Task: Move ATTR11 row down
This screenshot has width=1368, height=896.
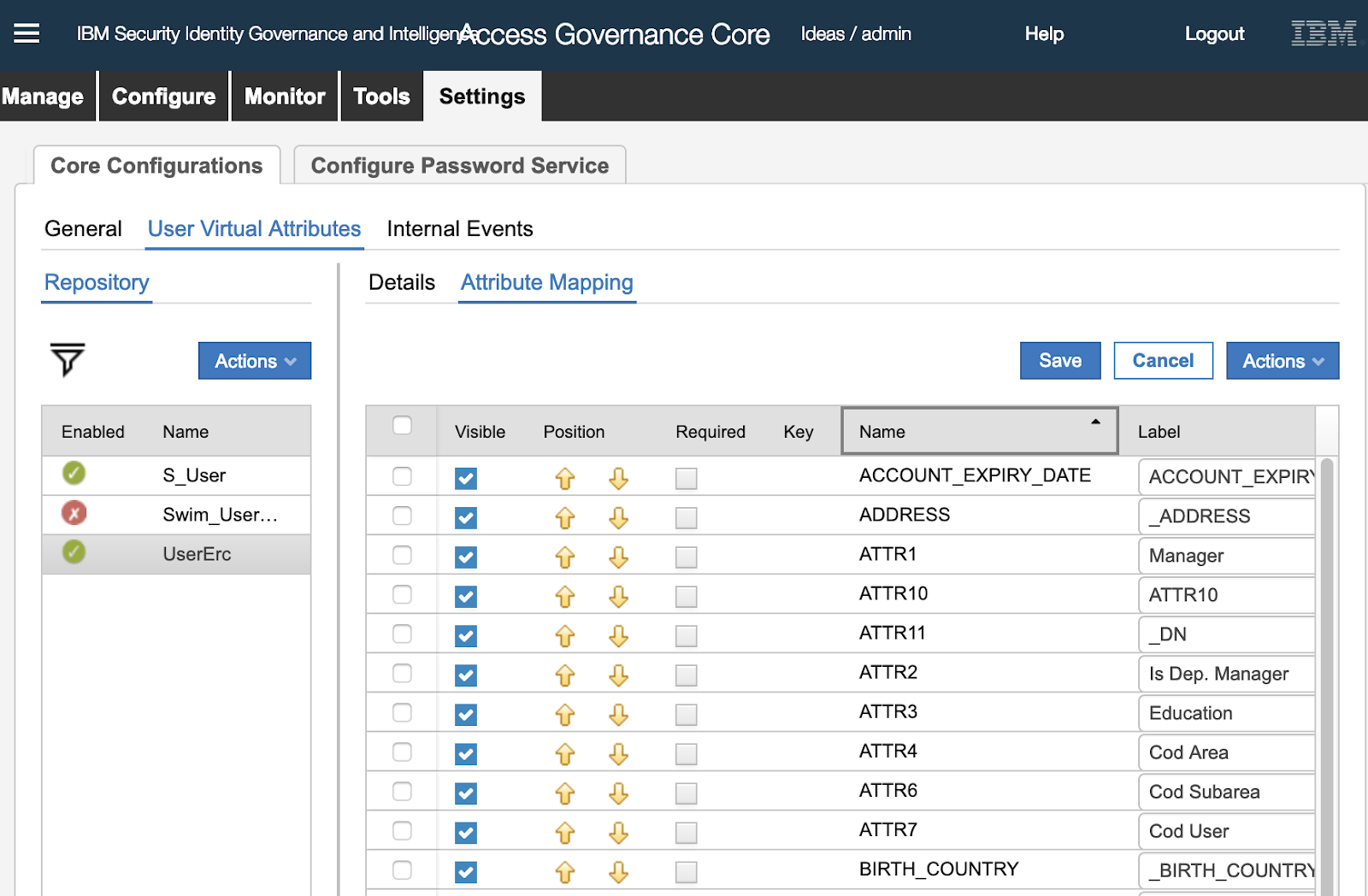Action: 619,635
